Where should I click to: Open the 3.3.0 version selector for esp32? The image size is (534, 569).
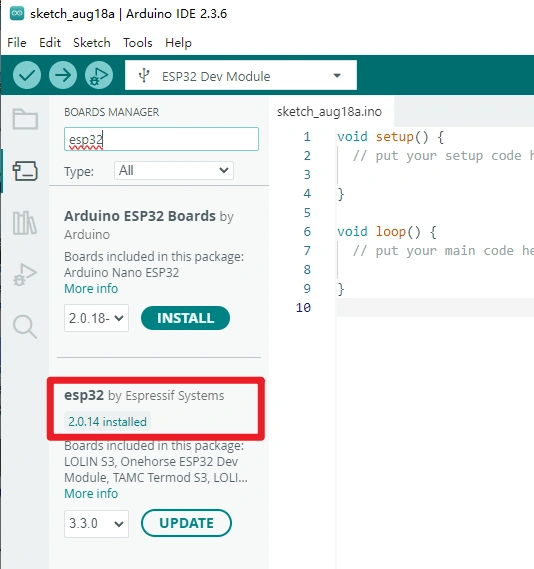pyautogui.click(x=96, y=524)
